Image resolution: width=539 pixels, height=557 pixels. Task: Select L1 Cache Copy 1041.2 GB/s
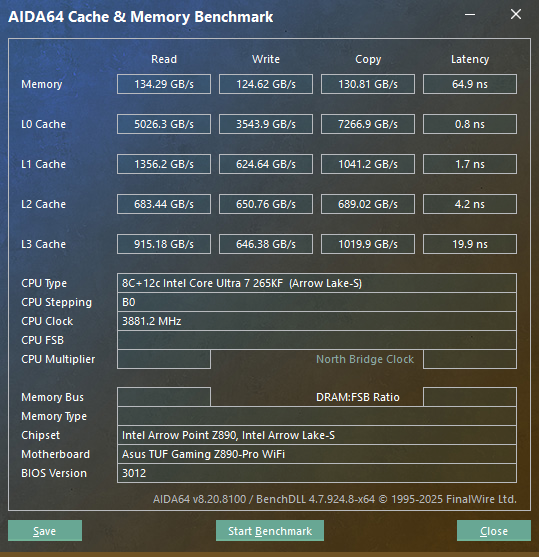(x=368, y=164)
